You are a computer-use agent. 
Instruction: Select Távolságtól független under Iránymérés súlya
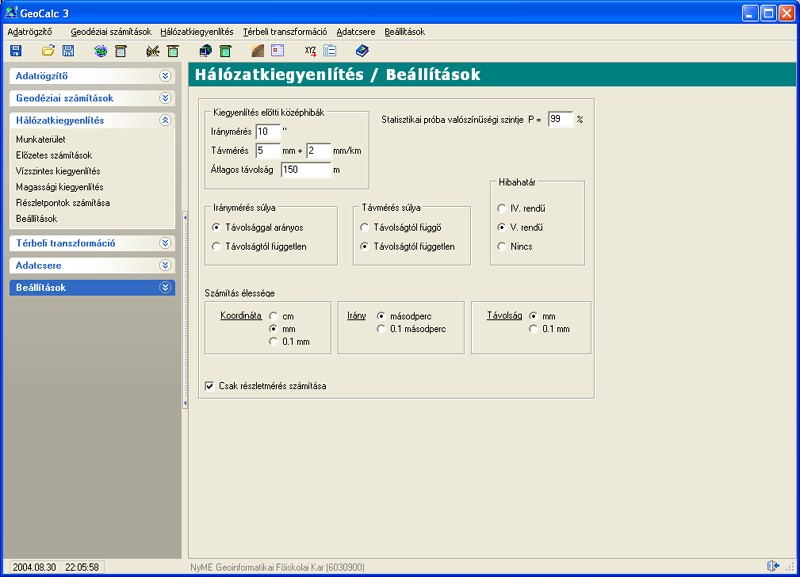pos(216,246)
